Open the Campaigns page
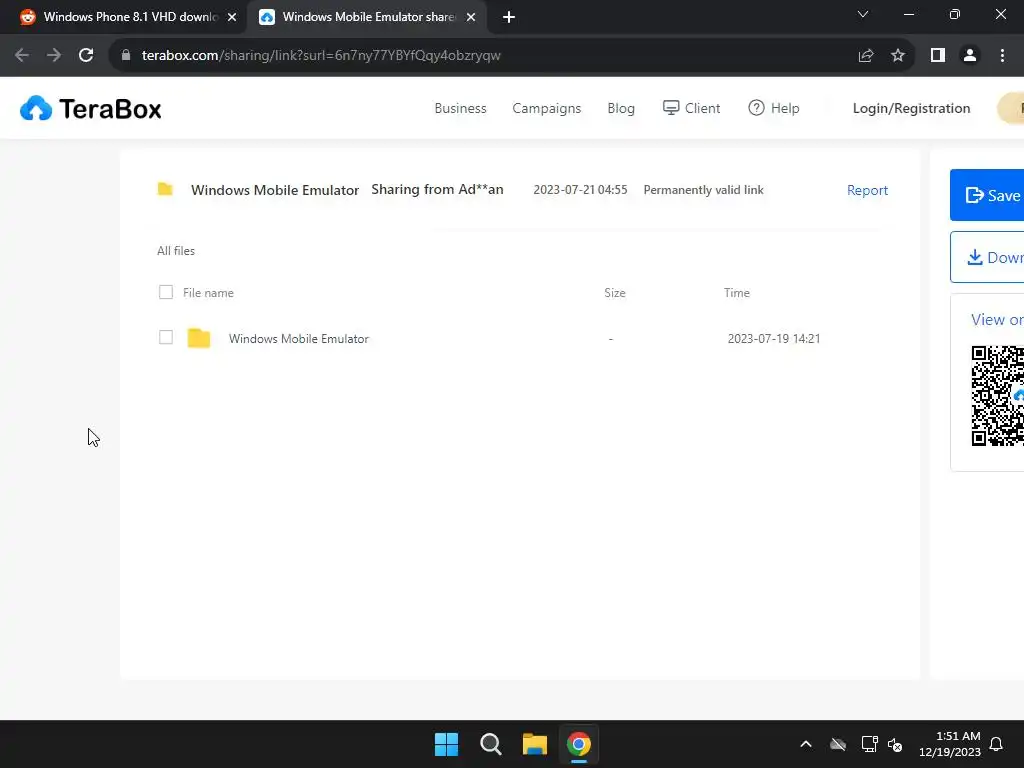 [x=547, y=108]
